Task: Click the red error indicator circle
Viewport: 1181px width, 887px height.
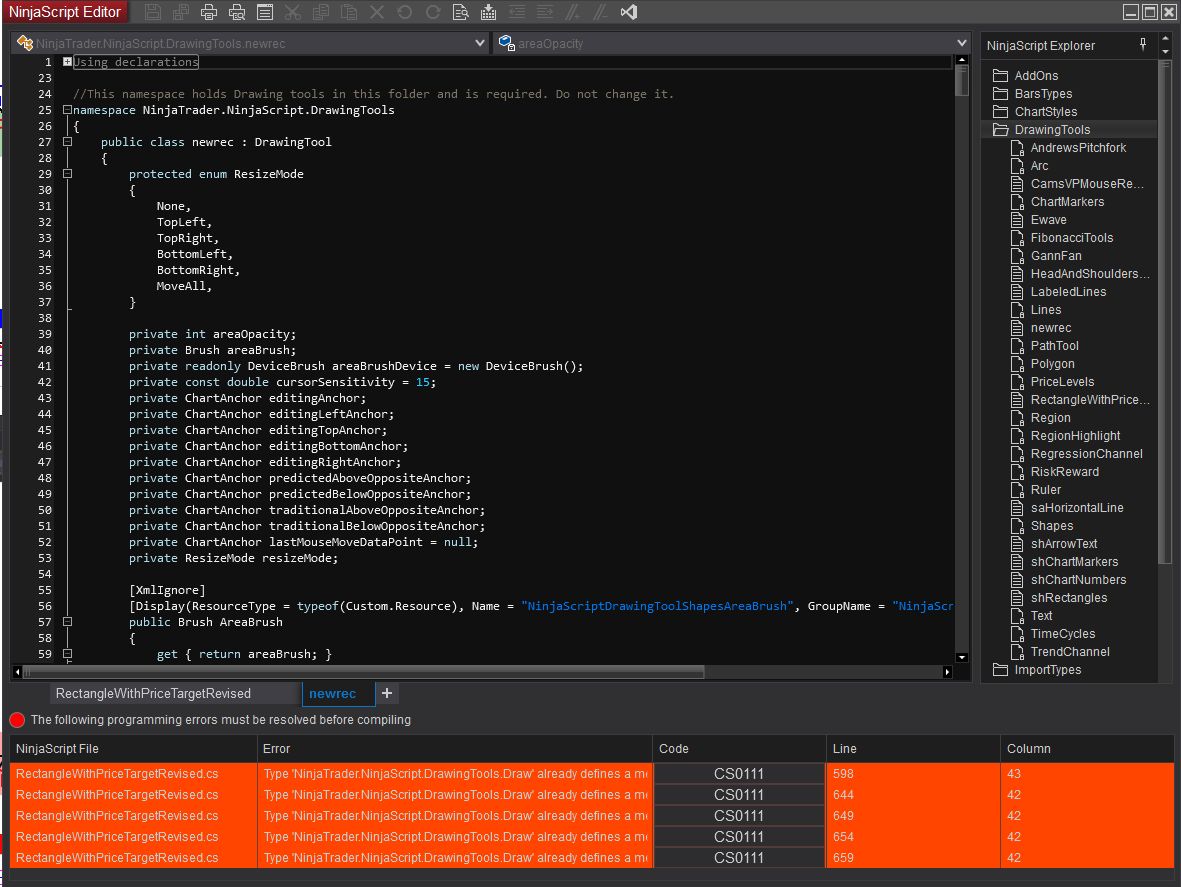Action: 17,720
